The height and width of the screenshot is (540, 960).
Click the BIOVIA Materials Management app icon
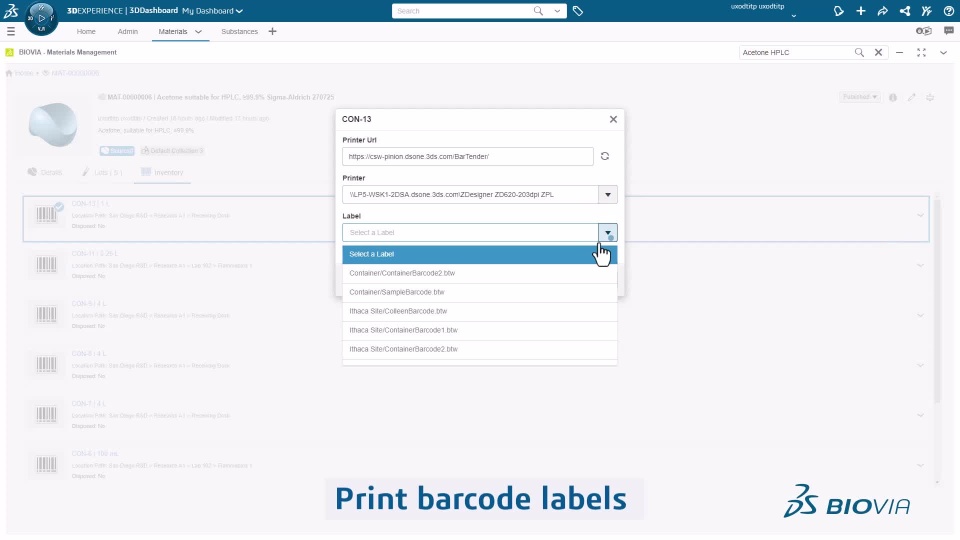[9, 53]
